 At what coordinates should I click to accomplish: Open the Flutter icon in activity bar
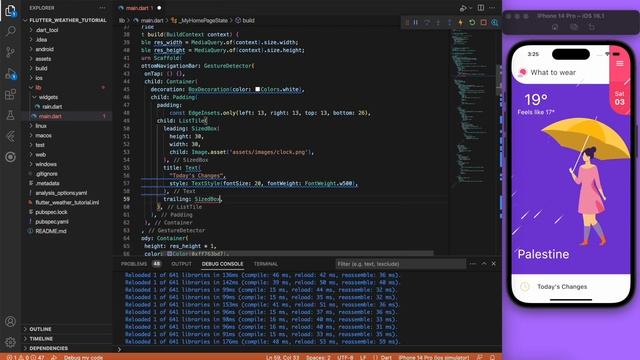point(10,136)
